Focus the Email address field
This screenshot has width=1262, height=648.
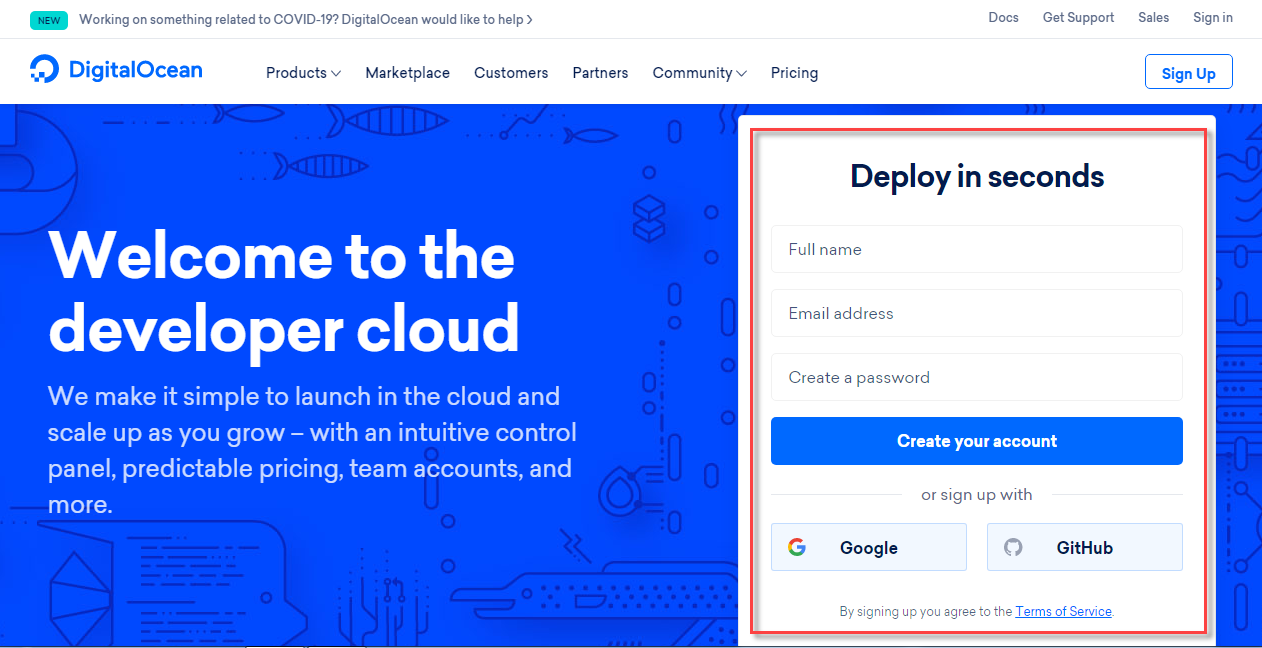(976, 313)
